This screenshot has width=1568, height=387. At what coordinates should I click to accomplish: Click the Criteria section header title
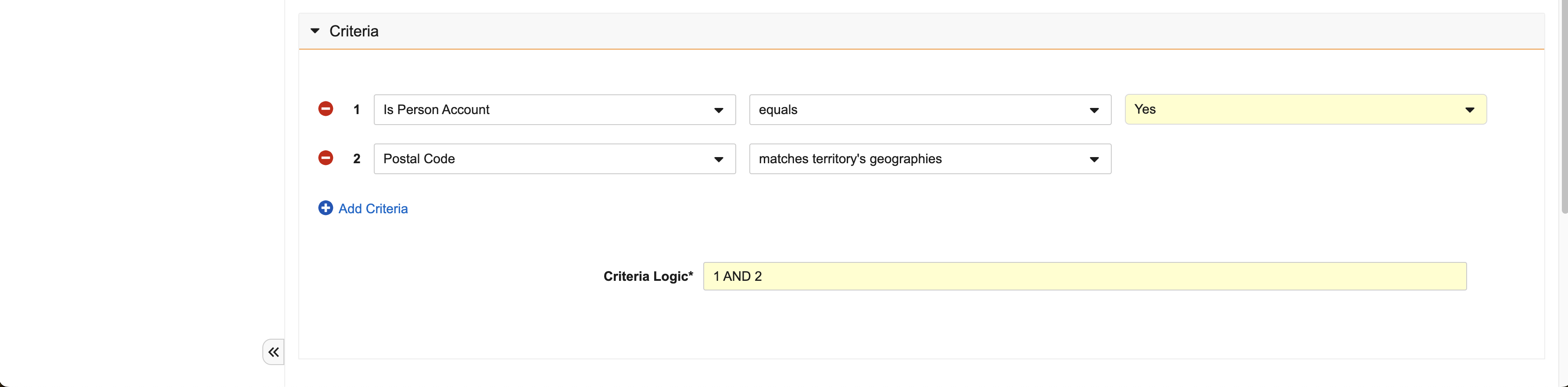tap(354, 31)
